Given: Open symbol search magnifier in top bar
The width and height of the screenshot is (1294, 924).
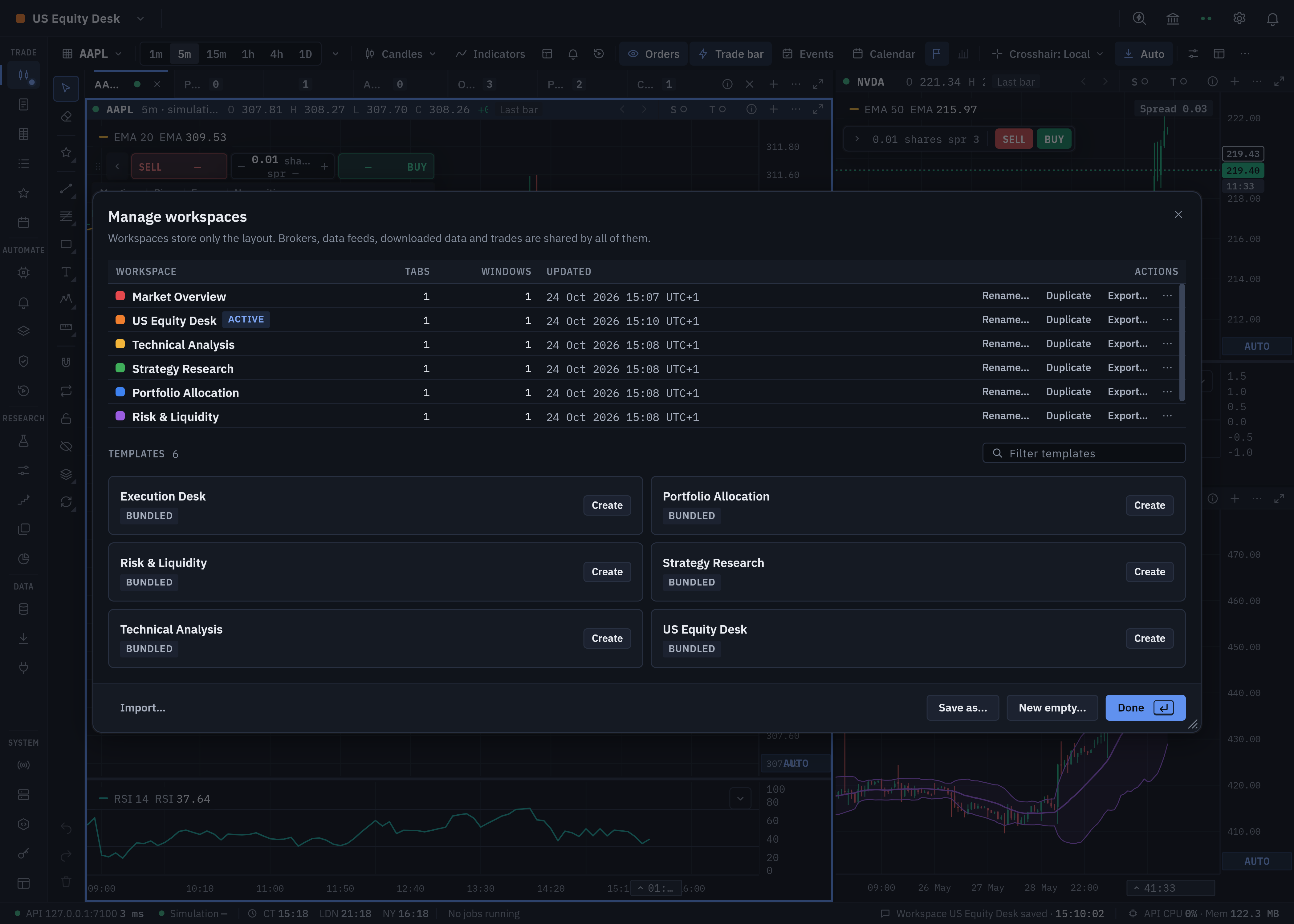Looking at the screenshot, I should [1139, 18].
